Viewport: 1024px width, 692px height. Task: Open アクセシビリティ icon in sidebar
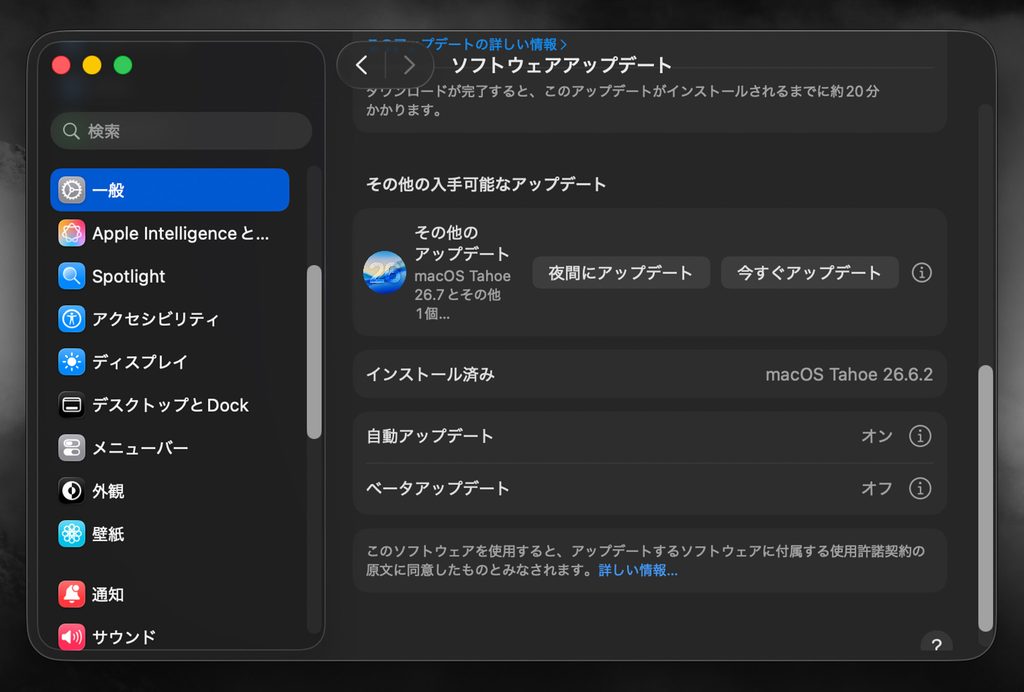[72, 319]
